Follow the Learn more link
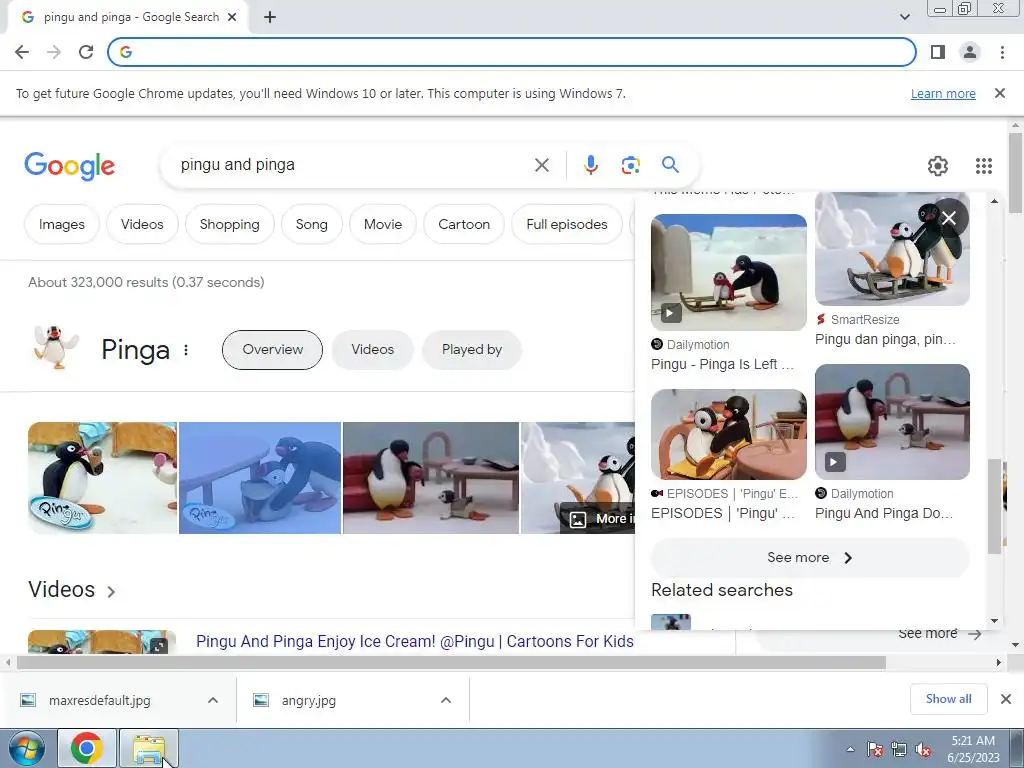1024x768 pixels. click(x=943, y=93)
